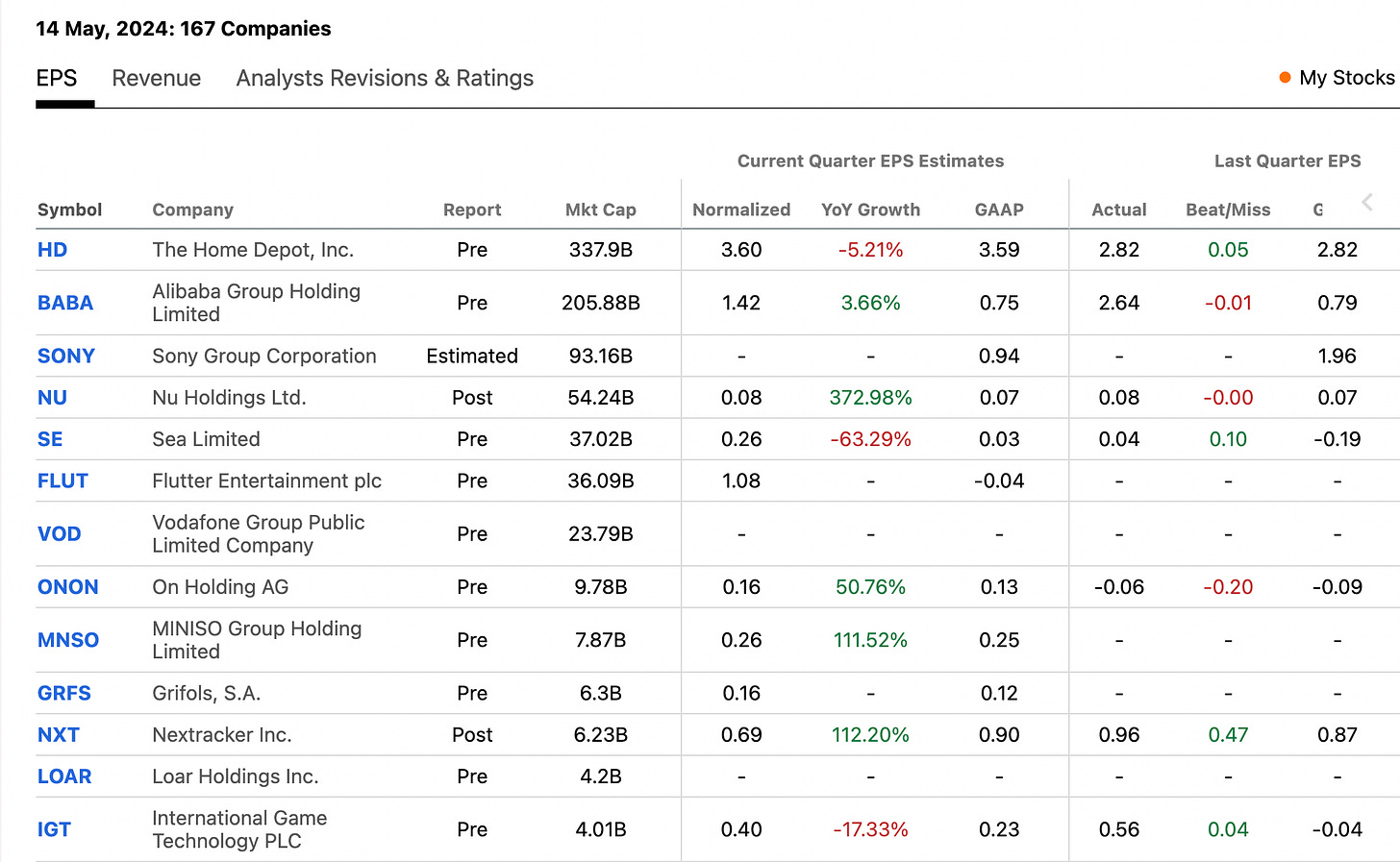This screenshot has width=1400, height=862.
Task: Open the VOD ticker link
Action: coord(59,533)
